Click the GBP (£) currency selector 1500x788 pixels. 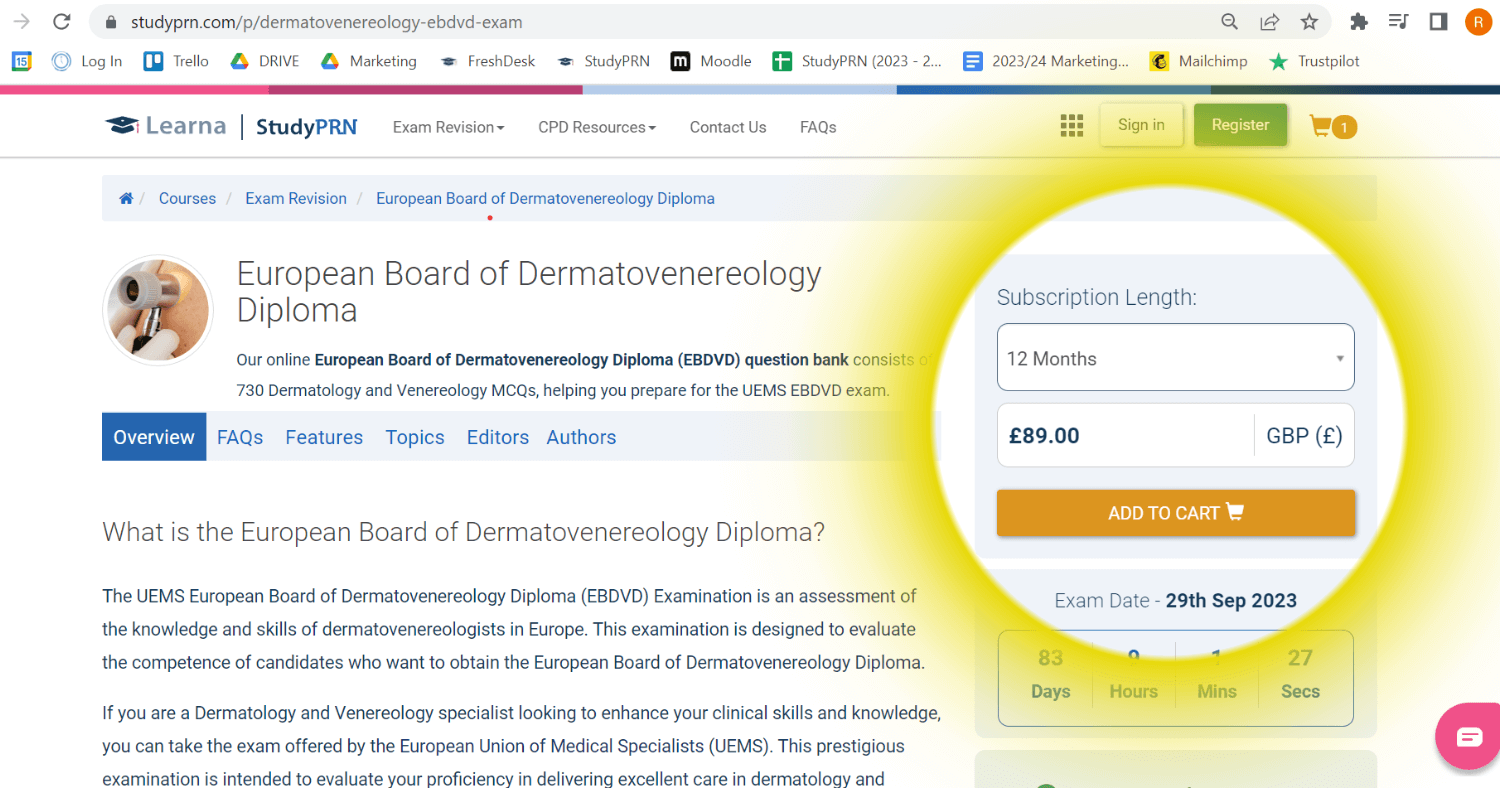pos(1304,435)
